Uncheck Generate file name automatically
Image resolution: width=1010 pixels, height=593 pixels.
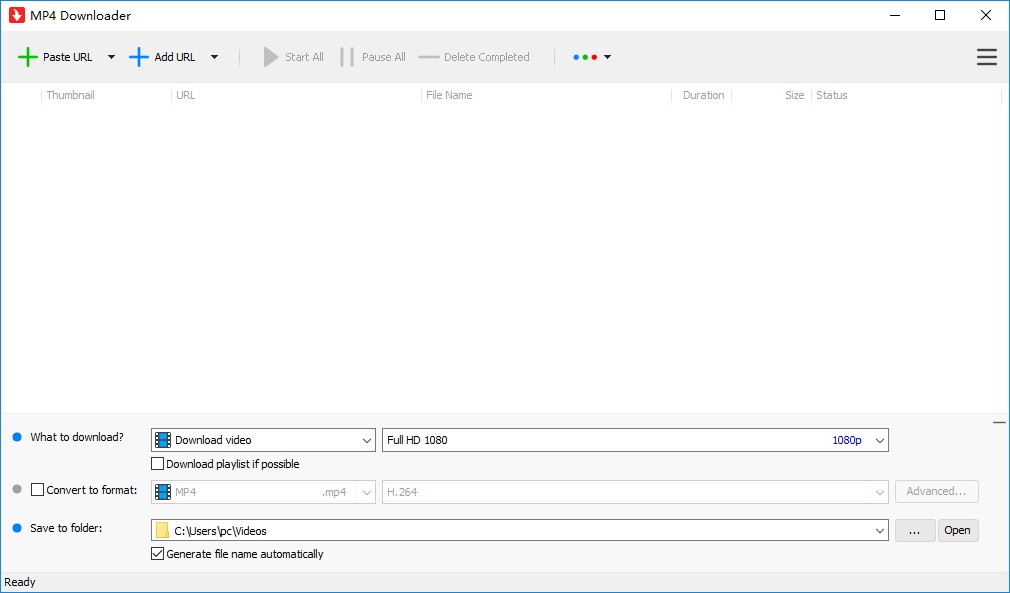pyautogui.click(x=157, y=554)
